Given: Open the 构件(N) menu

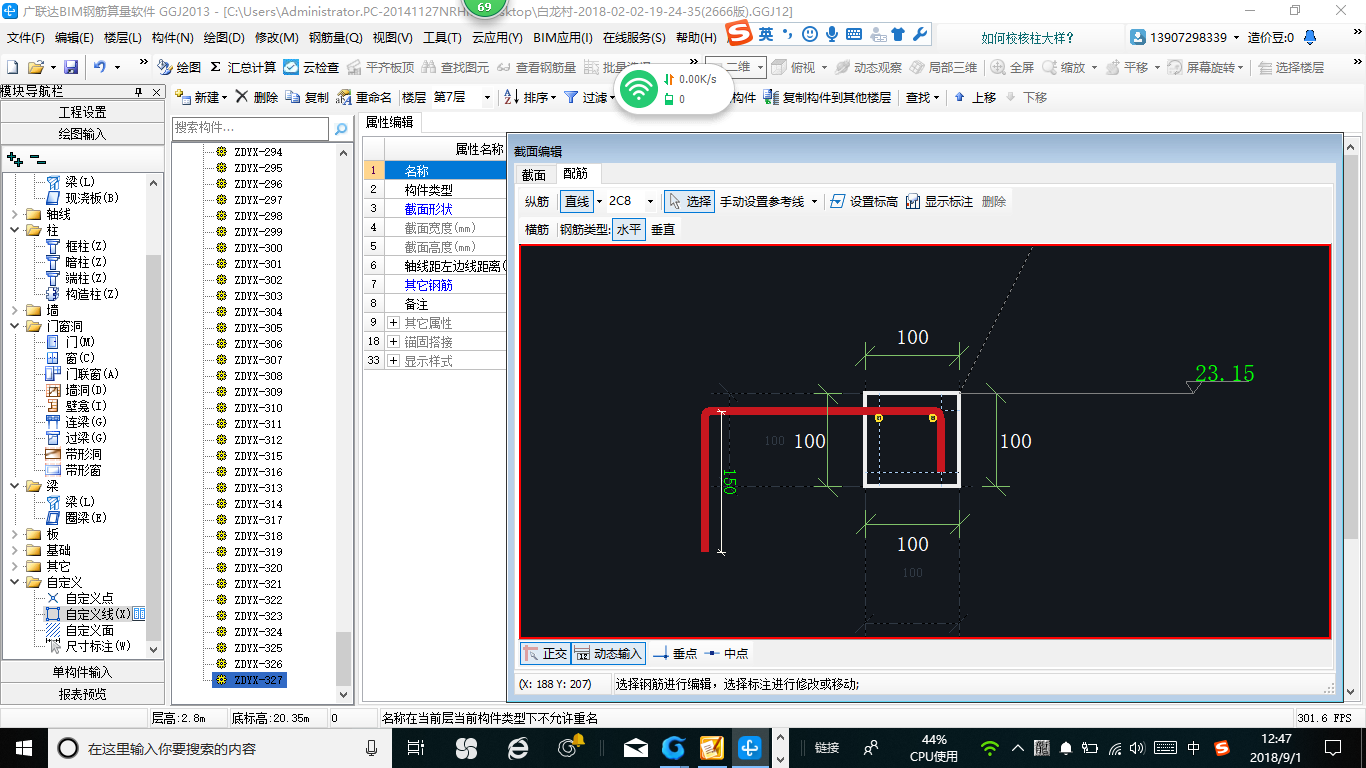Looking at the screenshot, I should click(x=172, y=37).
